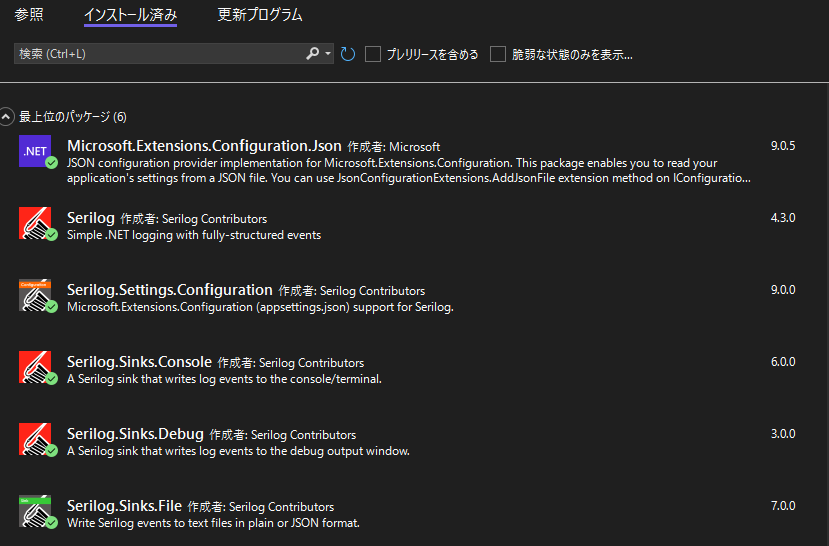Click the Serilog.Sinks.File package icon

click(35, 511)
